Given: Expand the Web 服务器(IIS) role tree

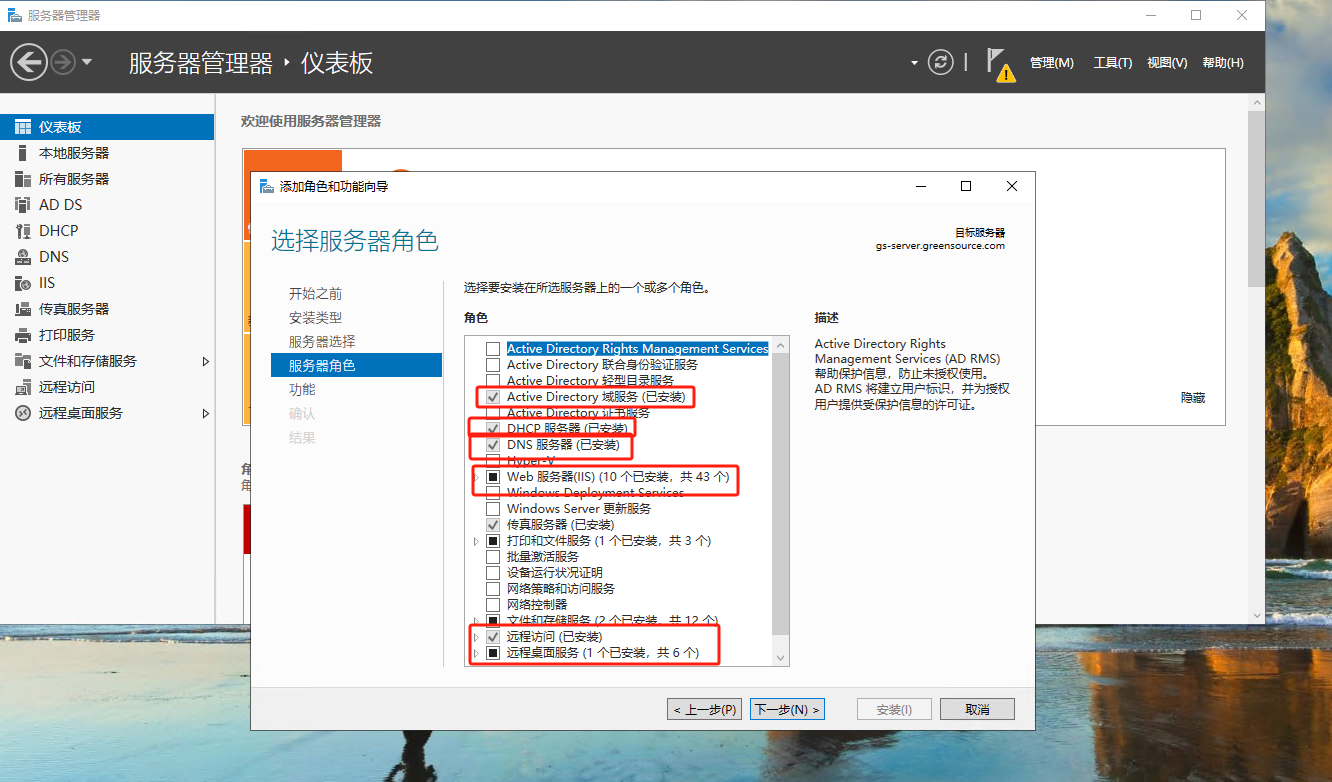Looking at the screenshot, I should (x=476, y=477).
